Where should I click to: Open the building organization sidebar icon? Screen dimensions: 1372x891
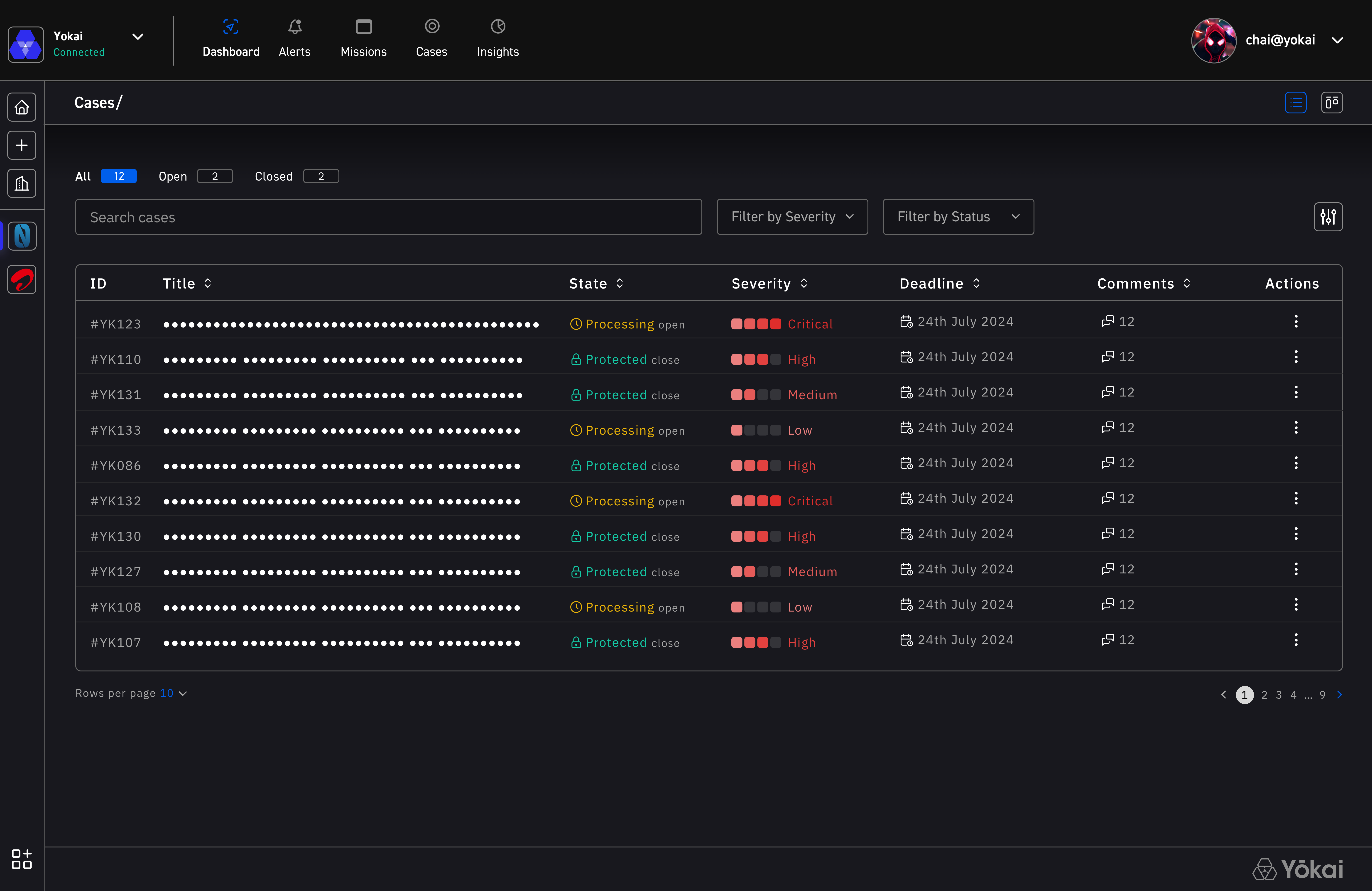[x=22, y=183]
